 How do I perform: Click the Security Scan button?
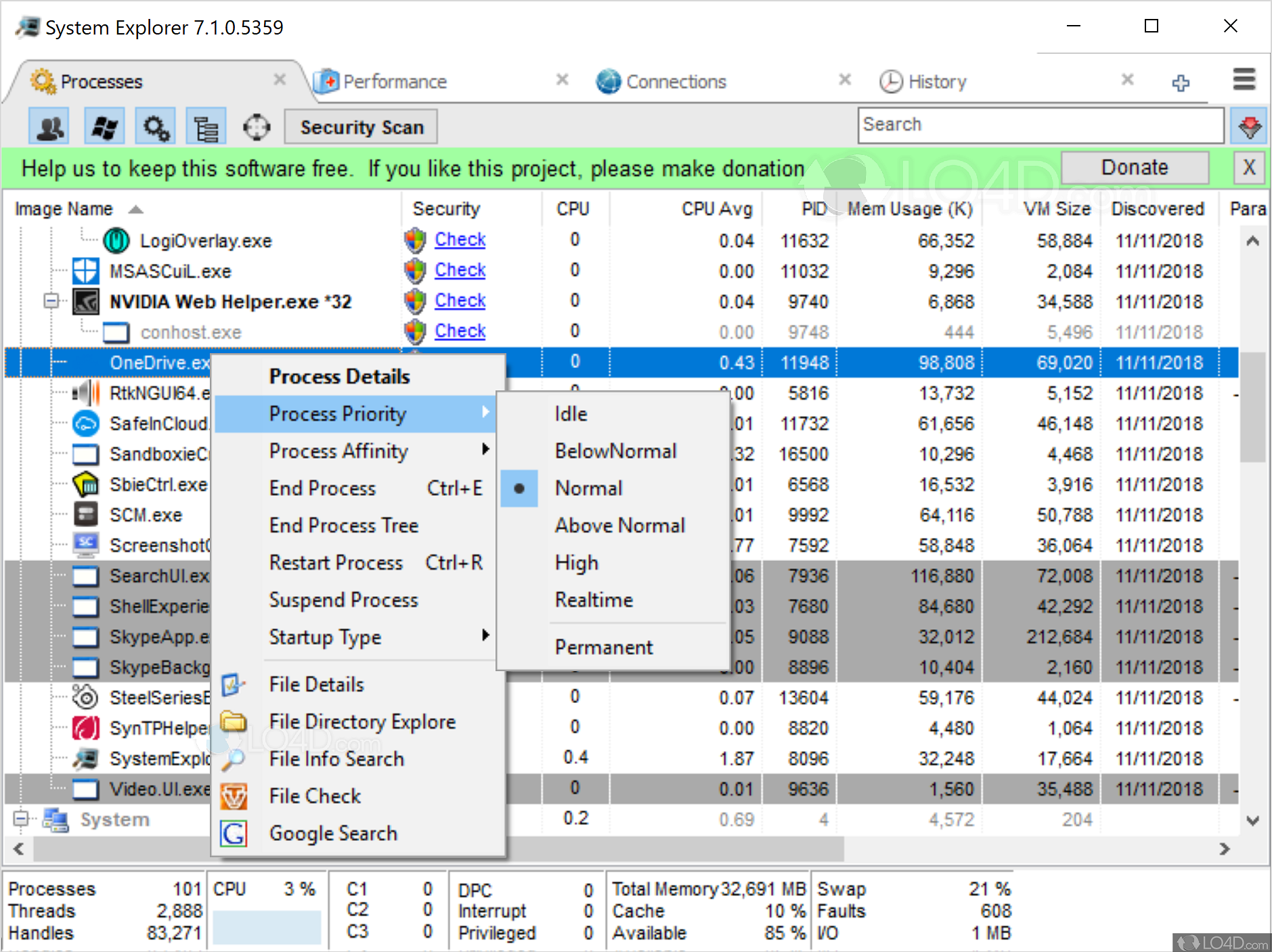click(x=361, y=127)
